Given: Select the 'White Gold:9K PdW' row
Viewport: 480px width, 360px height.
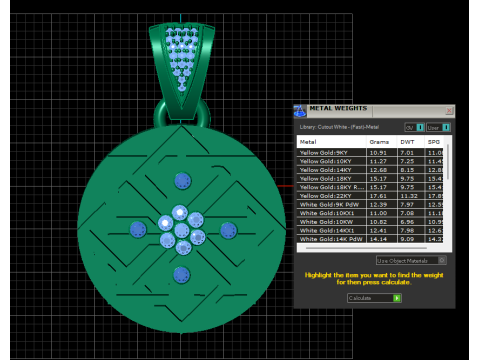Looking at the screenshot, I should click(x=370, y=205).
